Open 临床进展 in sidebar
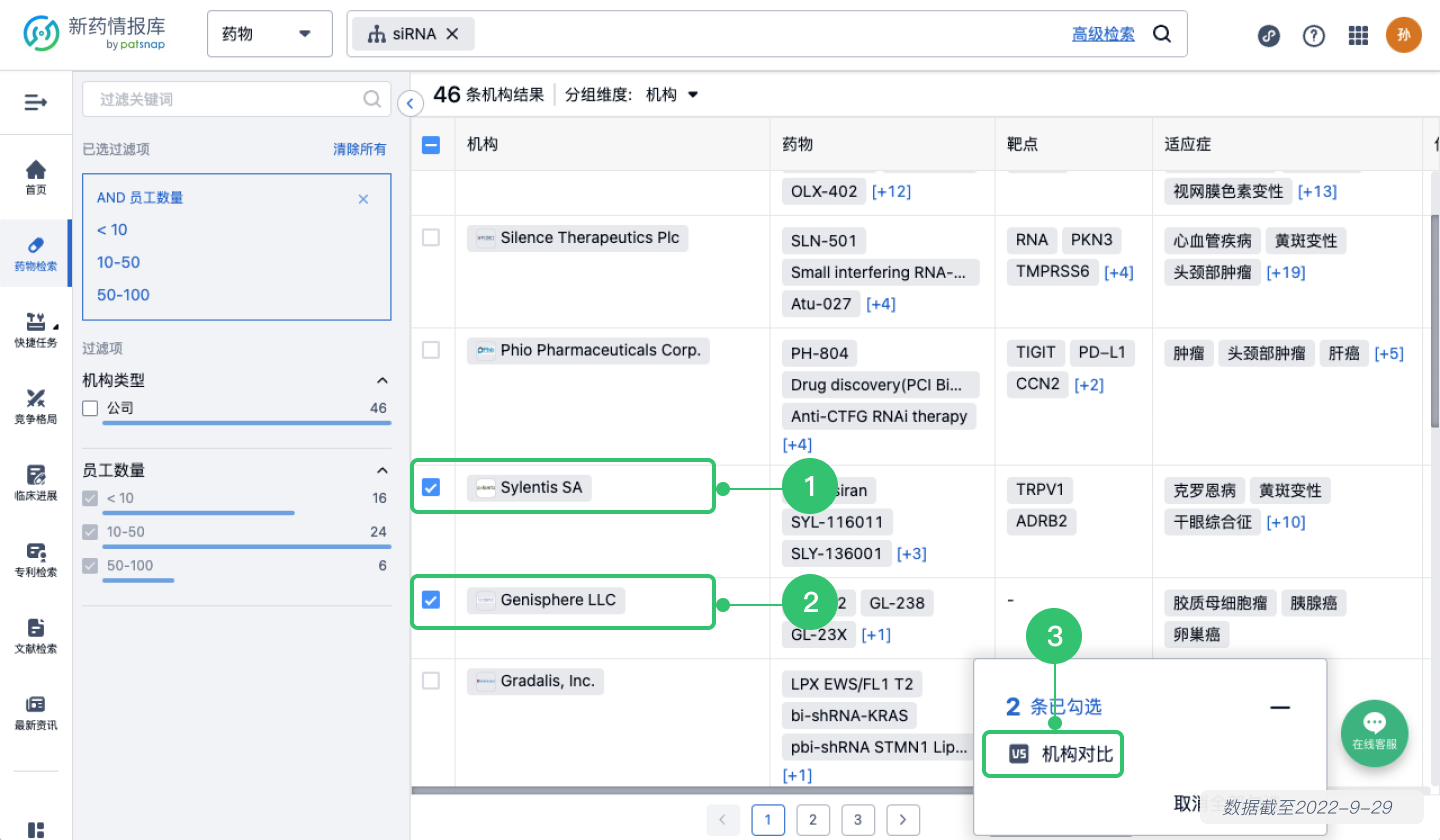Image resolution: width=1440 pixels, height=840 pixels. coord(36,482)
